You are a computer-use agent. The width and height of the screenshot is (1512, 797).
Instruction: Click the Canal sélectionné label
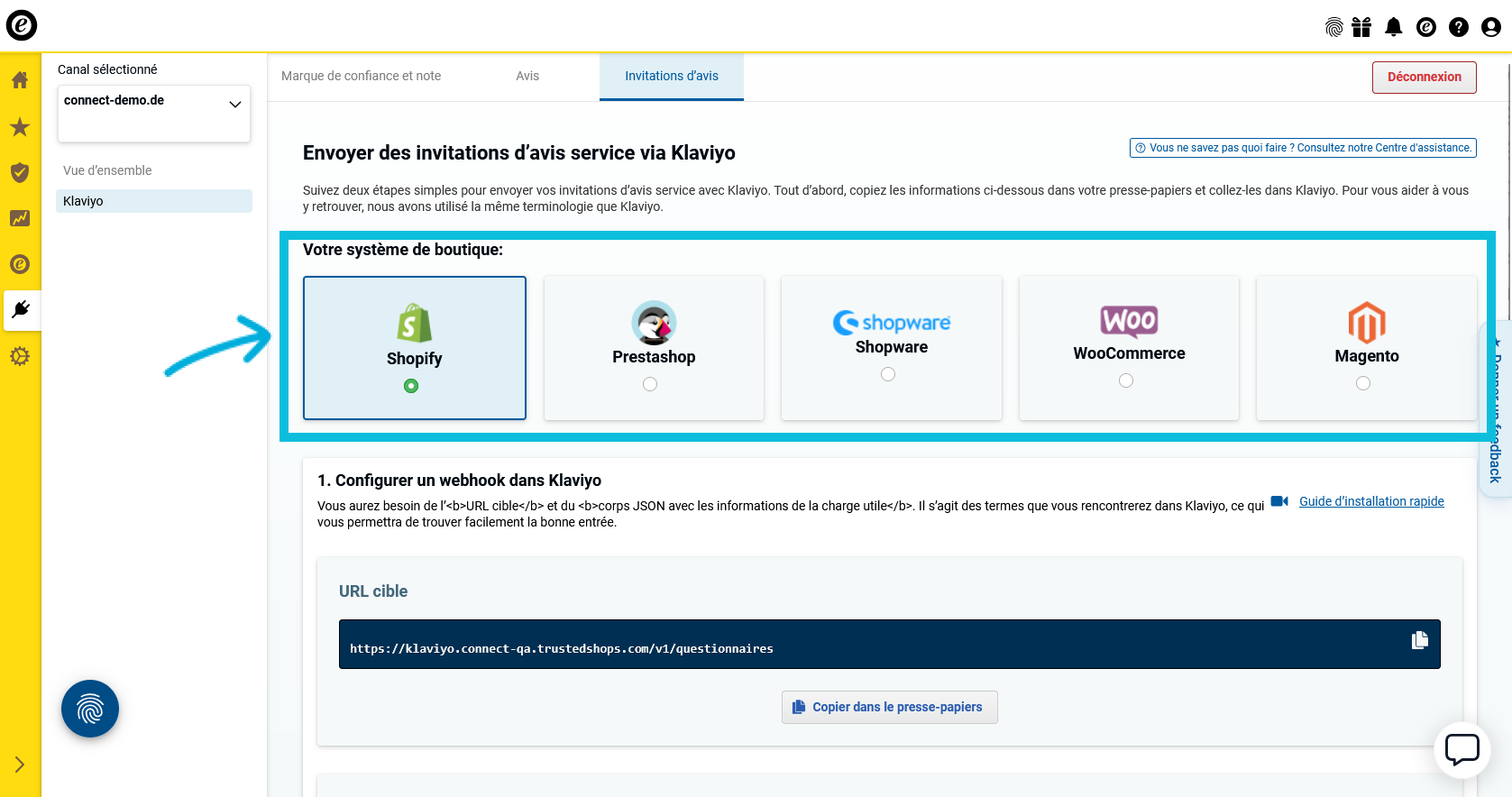coord(107,69)
